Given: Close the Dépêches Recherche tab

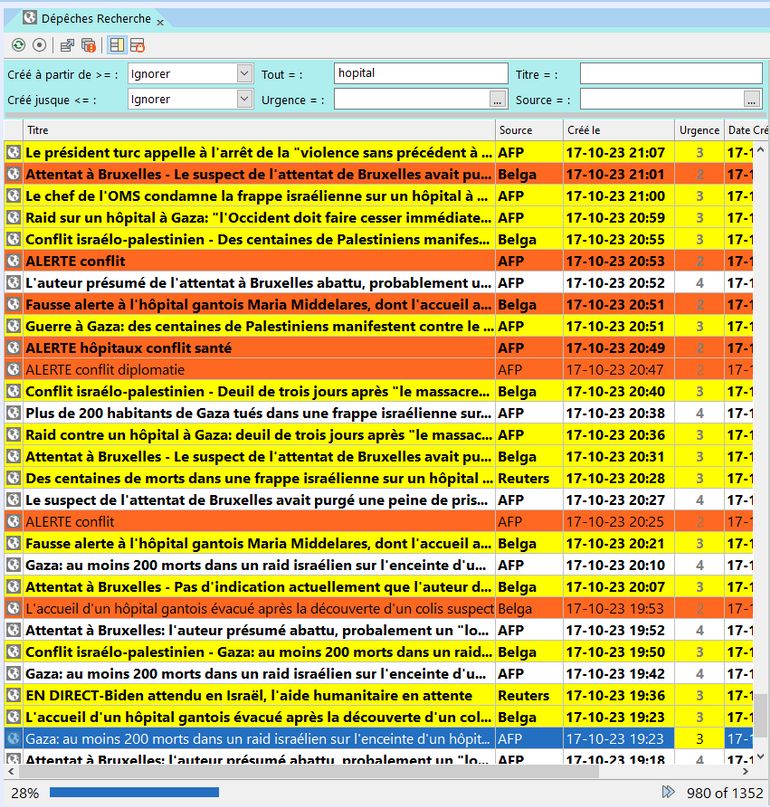Looking at the screenshot, I should pos(160,20).
